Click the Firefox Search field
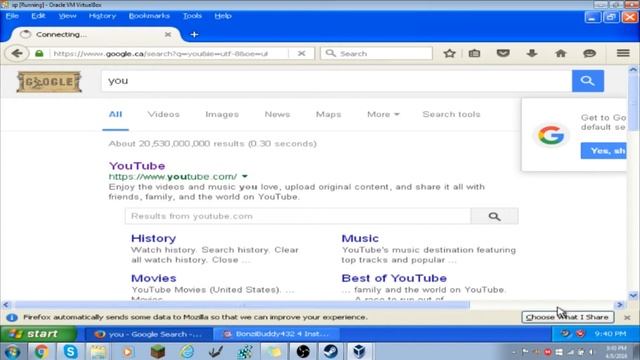 point(376,53)
